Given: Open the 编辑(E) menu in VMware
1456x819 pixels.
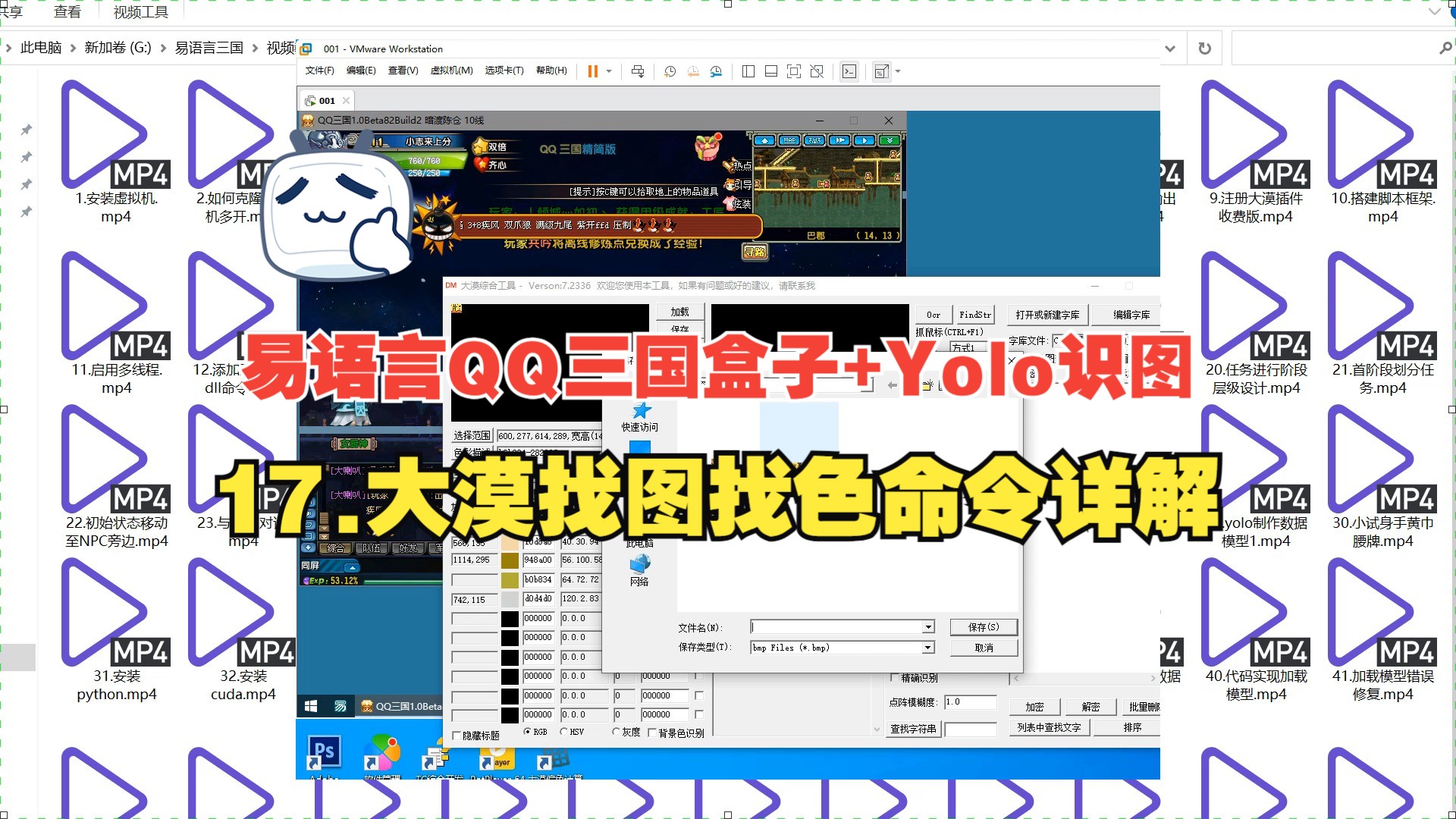Looking at the screenshot, I should pyautogui.click(x=361, y=71).
